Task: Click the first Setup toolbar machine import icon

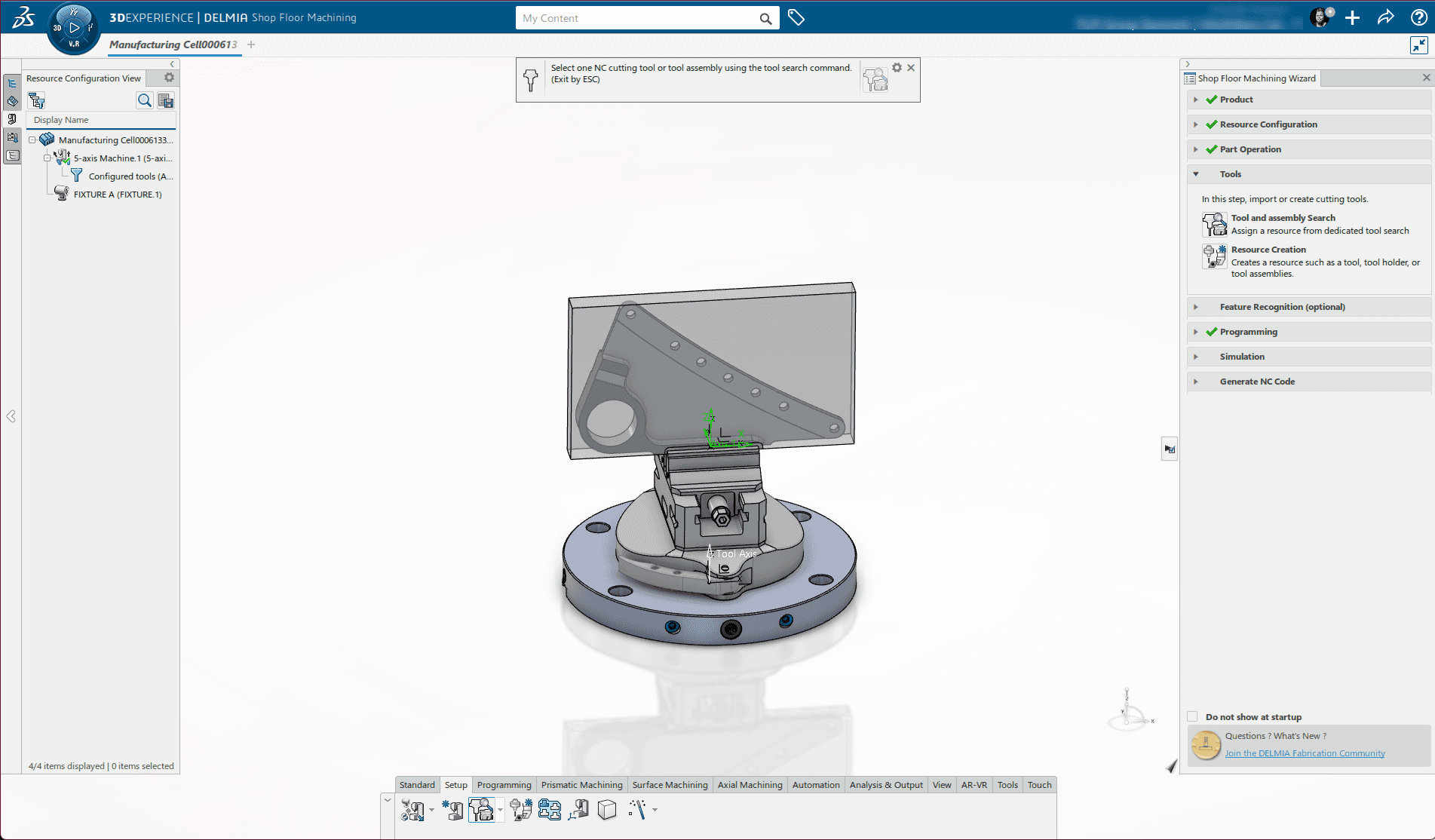Action: [x=412, y=810]
